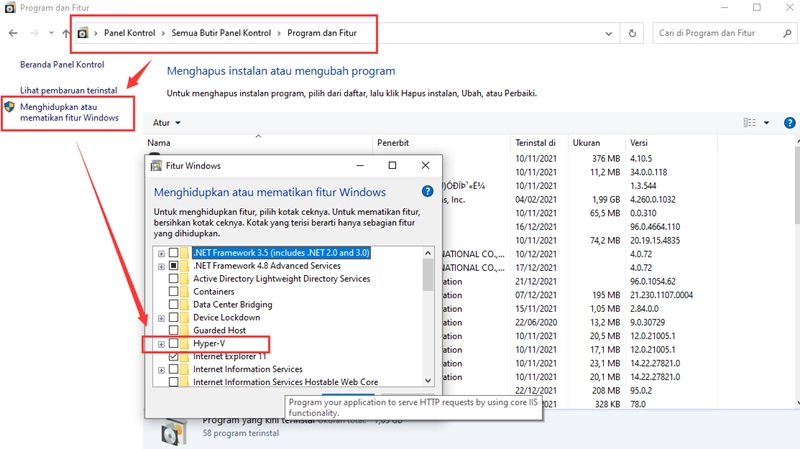Click the view layout icon in toolbar
This screenshot has height=449, width=800.
coord(749,122)
